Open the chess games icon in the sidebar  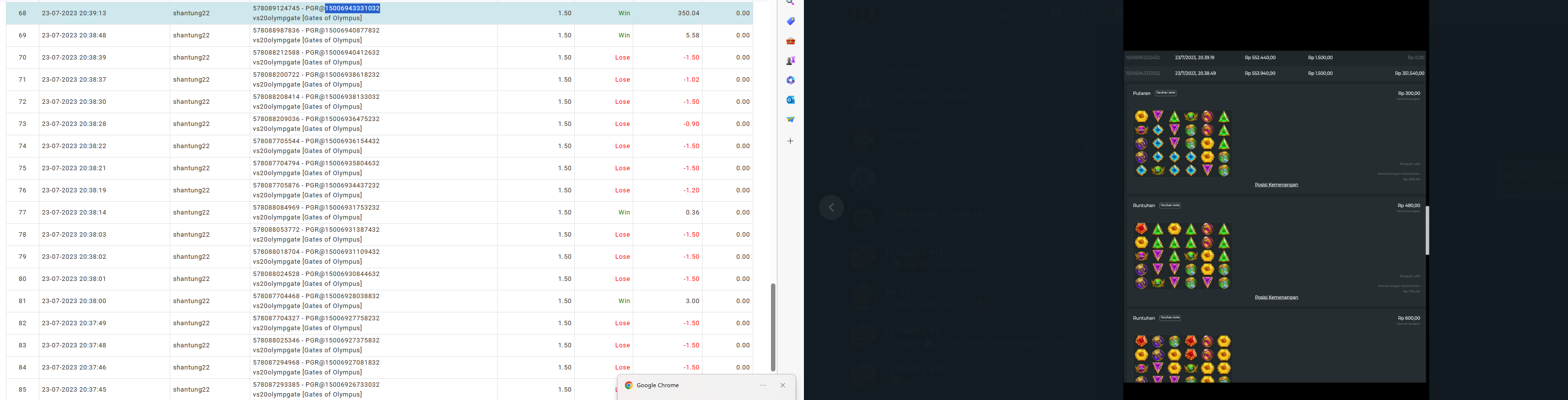pos(790,61)
